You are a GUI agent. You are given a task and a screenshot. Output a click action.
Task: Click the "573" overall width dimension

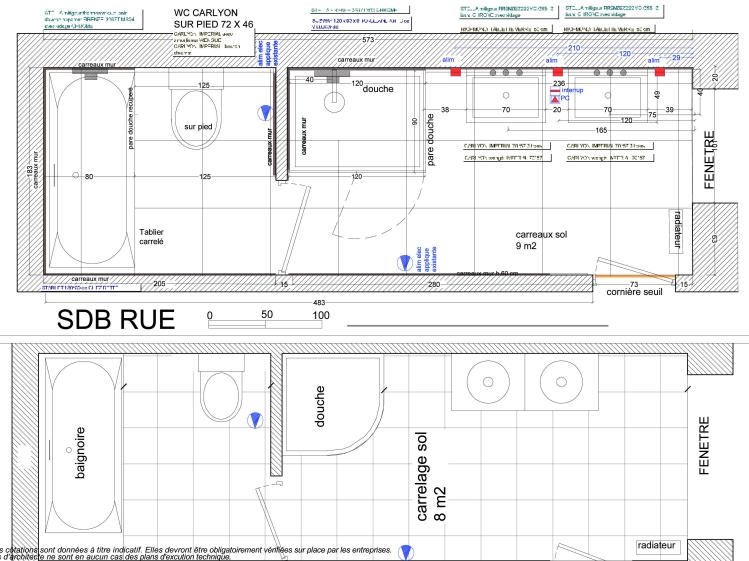coord(368,40)
